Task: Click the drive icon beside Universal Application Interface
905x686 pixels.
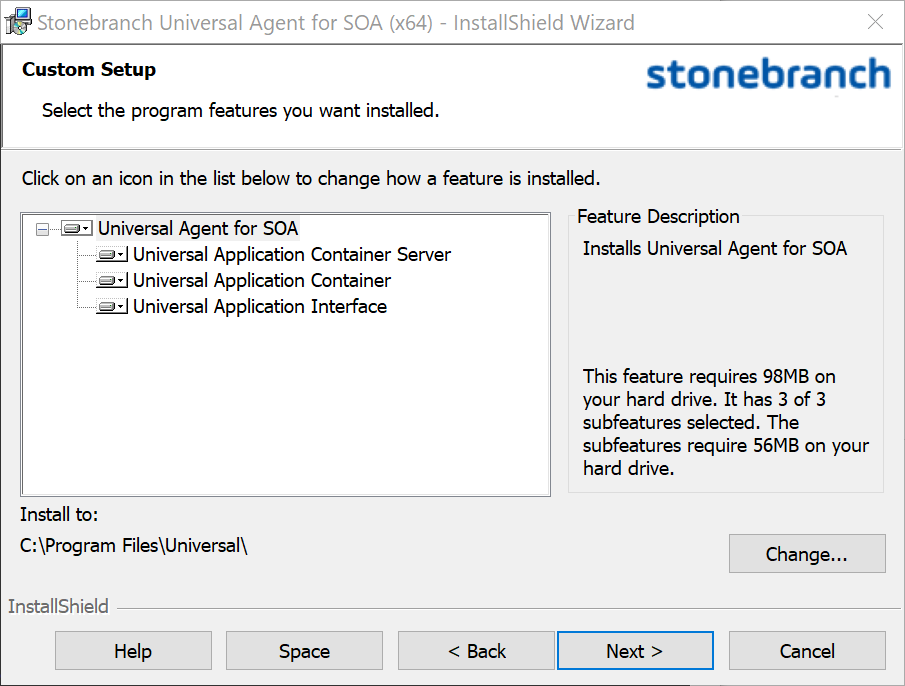Action: pos(112,307)
